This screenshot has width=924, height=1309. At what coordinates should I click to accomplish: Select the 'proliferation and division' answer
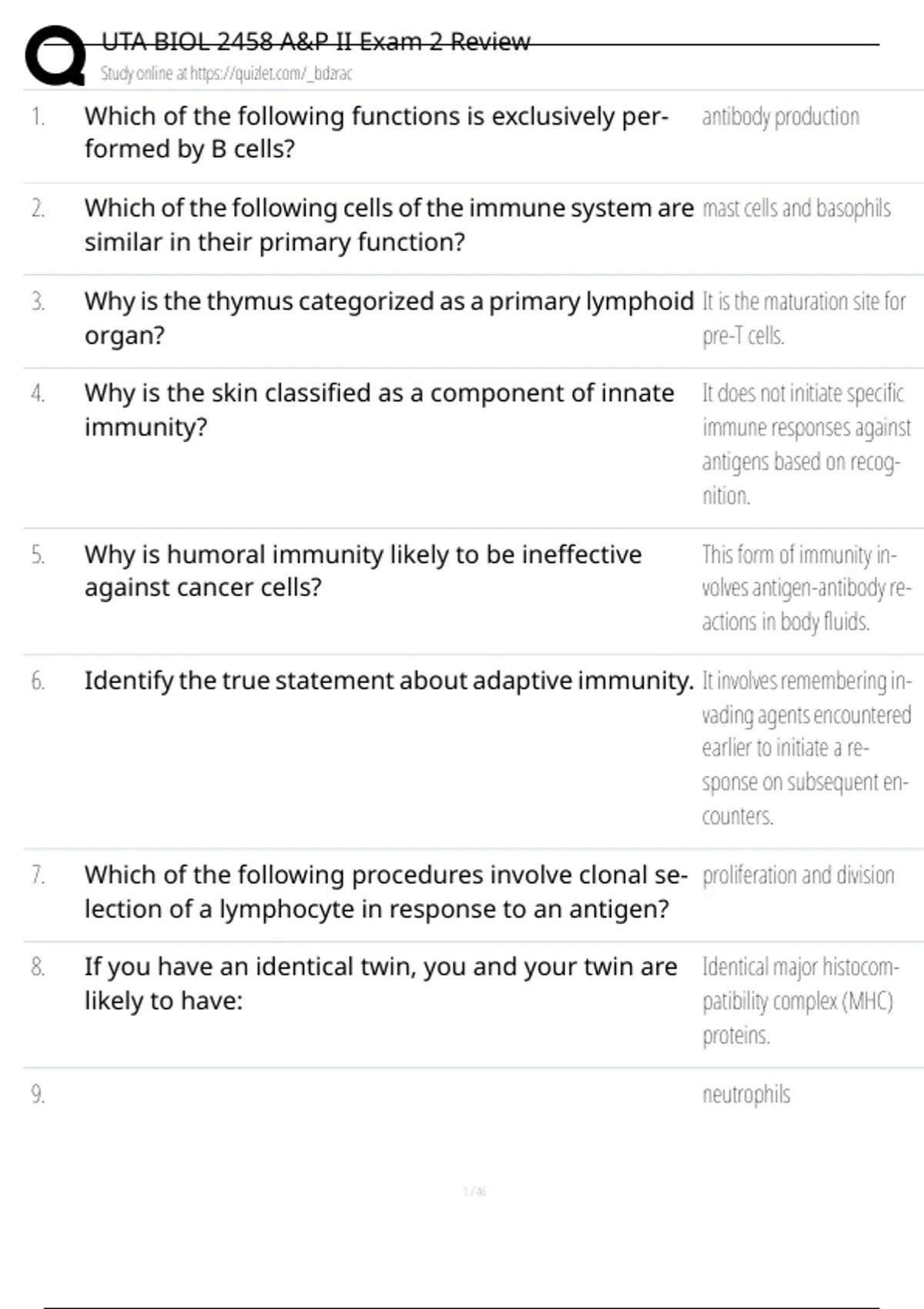(798, 875)
